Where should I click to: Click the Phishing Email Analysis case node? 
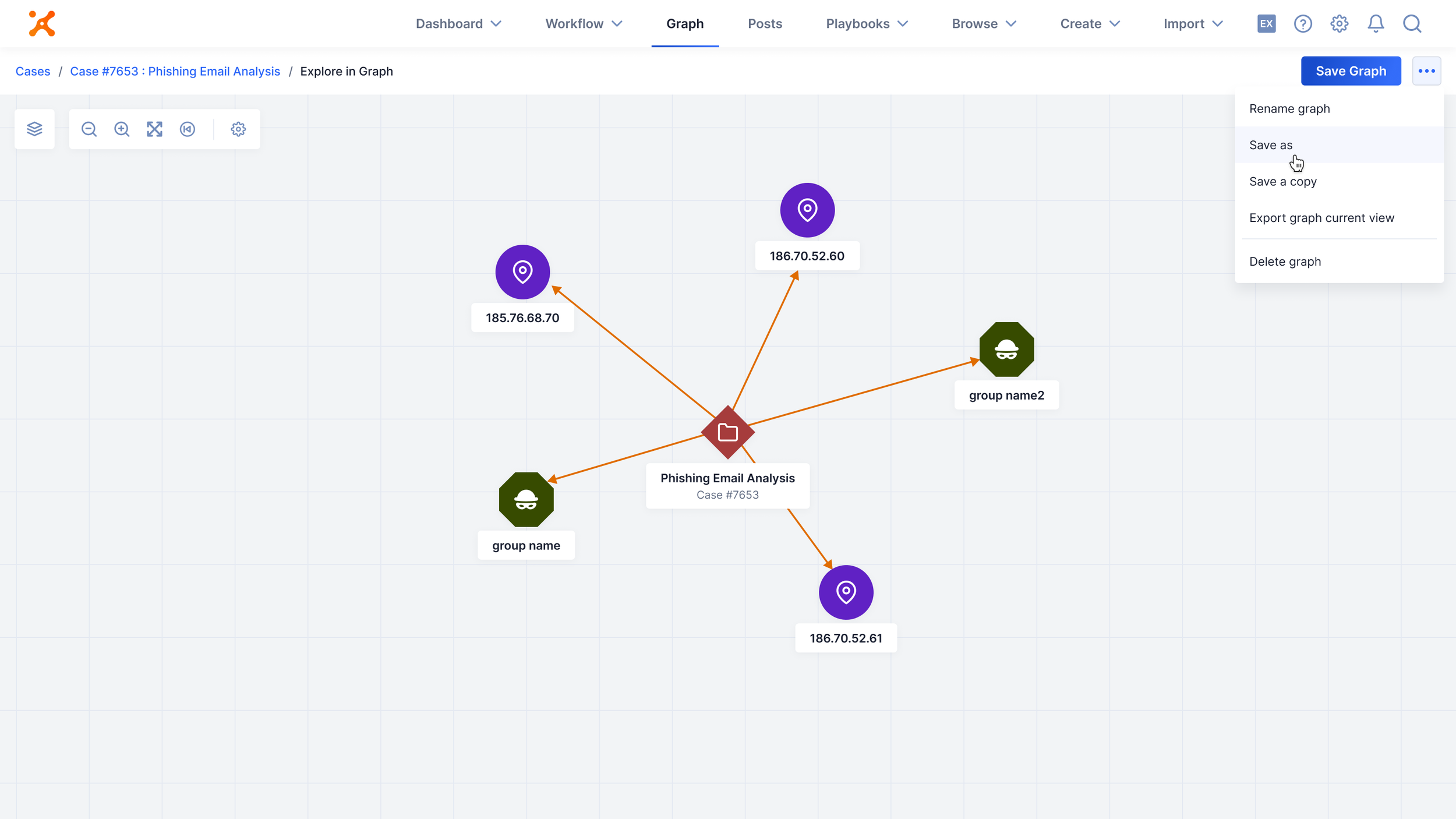(x=727, y=432)
